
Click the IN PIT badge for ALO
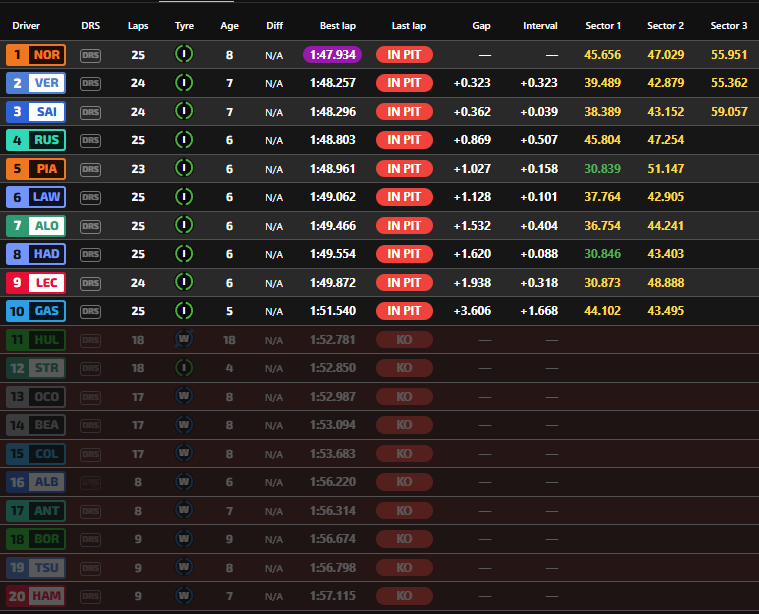click(404, 226)
